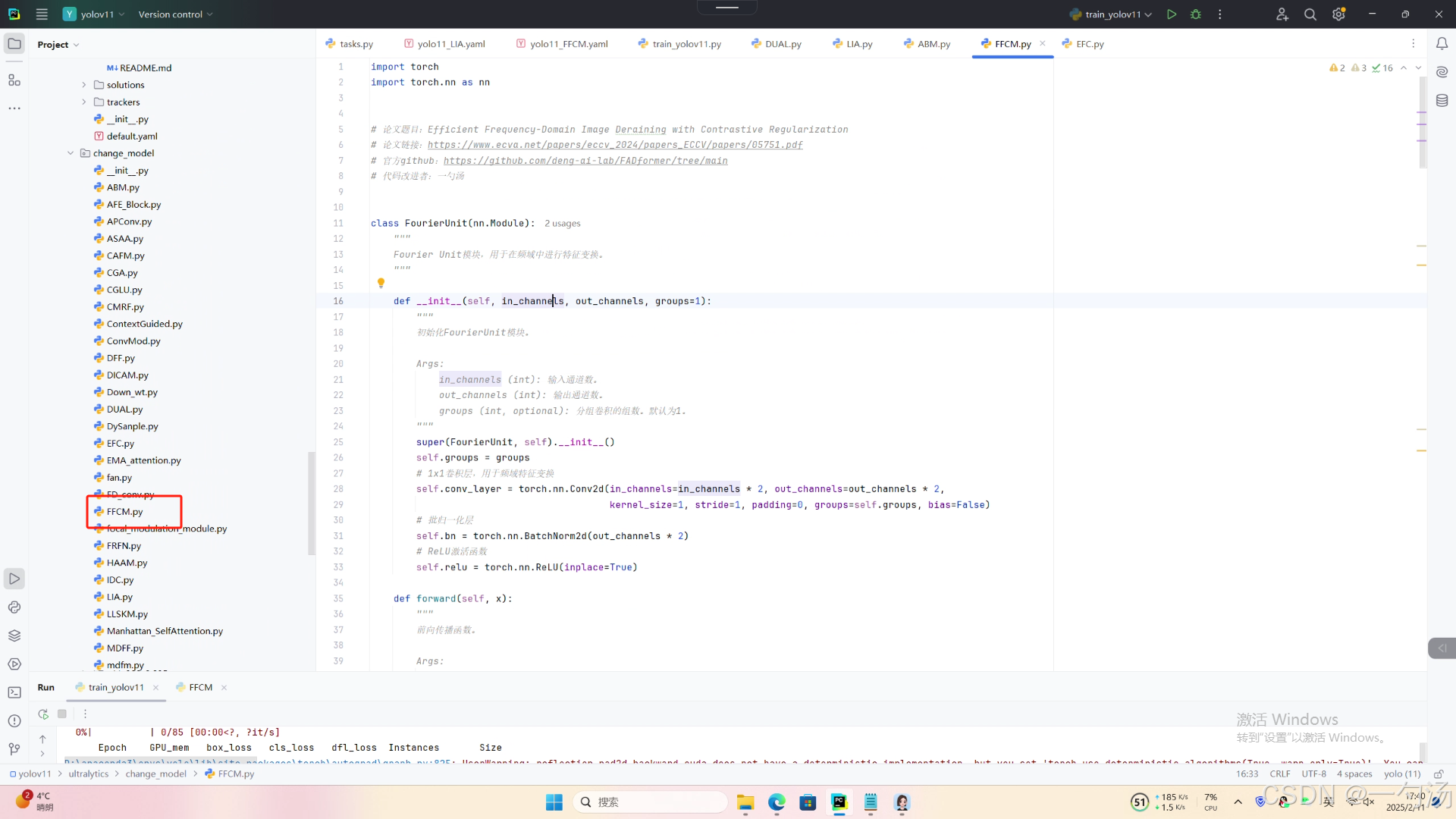This screenshot has width=1456, height=819.
Task: Start debugging with the bug icon
Action: click(1196, 14)
